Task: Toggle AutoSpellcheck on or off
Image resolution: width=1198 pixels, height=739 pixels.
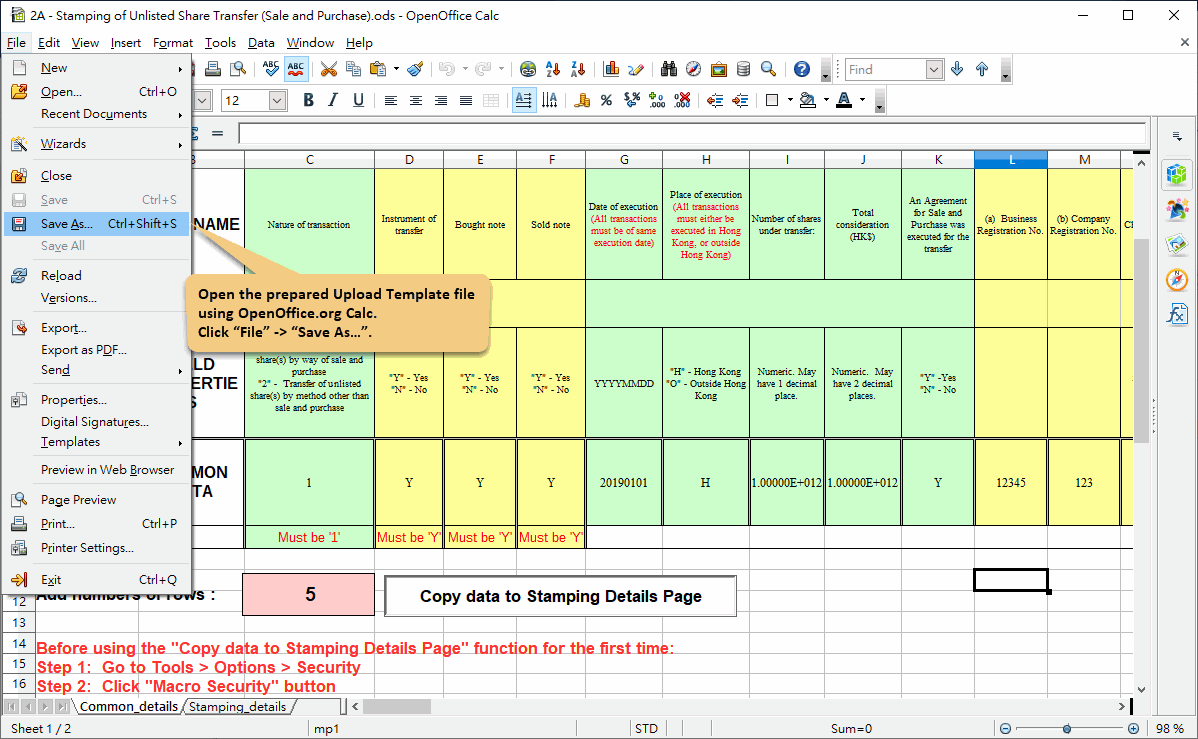Action: click(296, 70)
